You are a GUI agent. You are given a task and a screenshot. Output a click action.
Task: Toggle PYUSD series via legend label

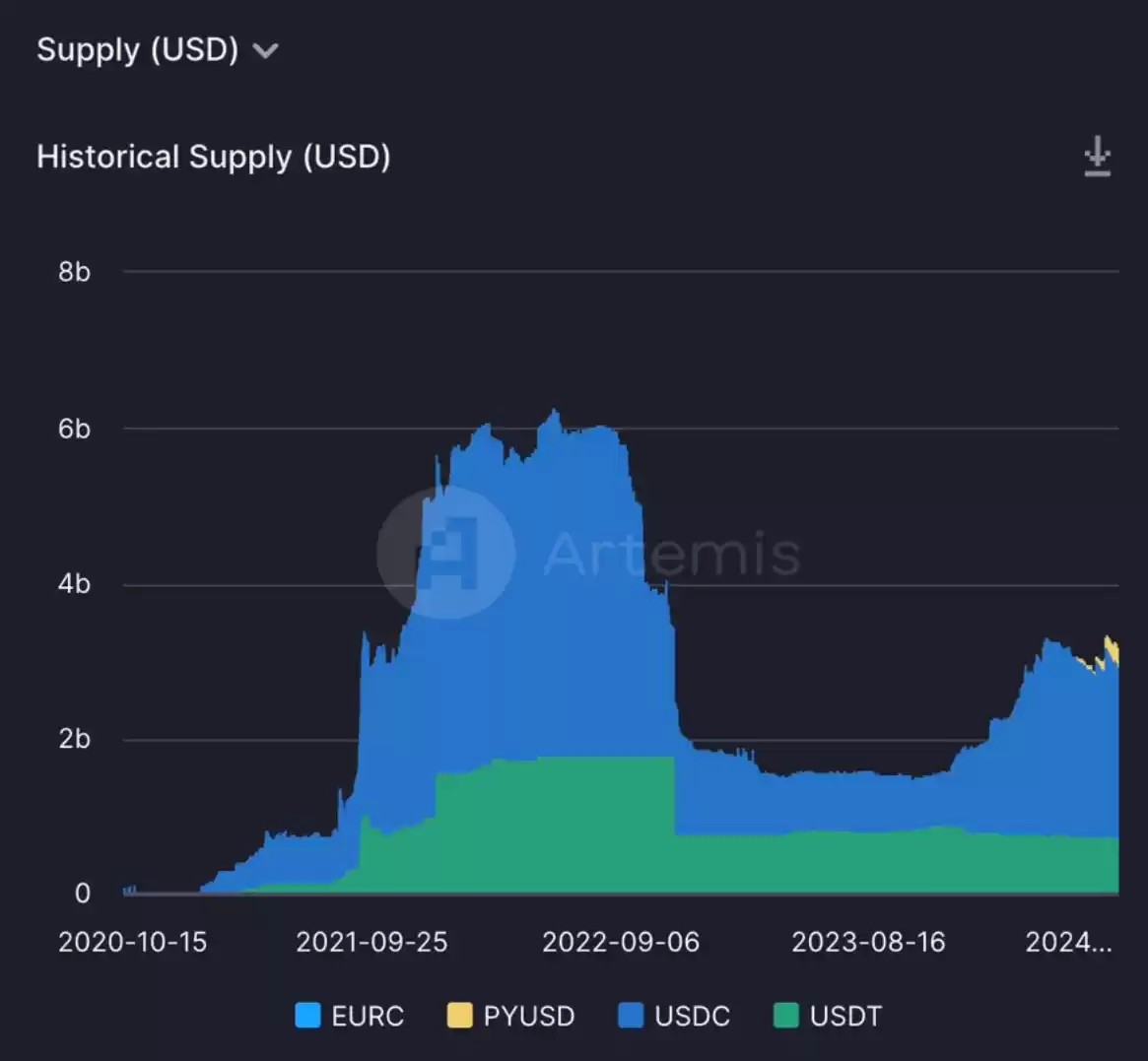pos(528,1016)
